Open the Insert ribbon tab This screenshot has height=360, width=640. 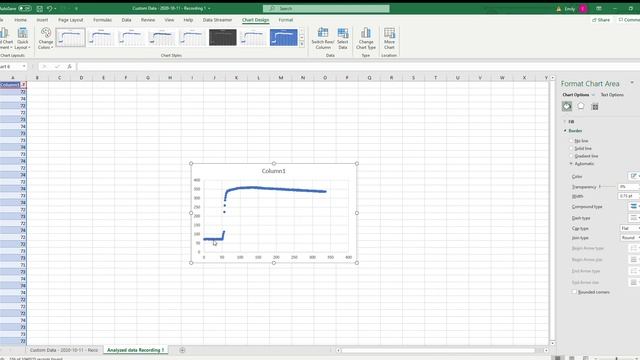[x=42, y=20]
